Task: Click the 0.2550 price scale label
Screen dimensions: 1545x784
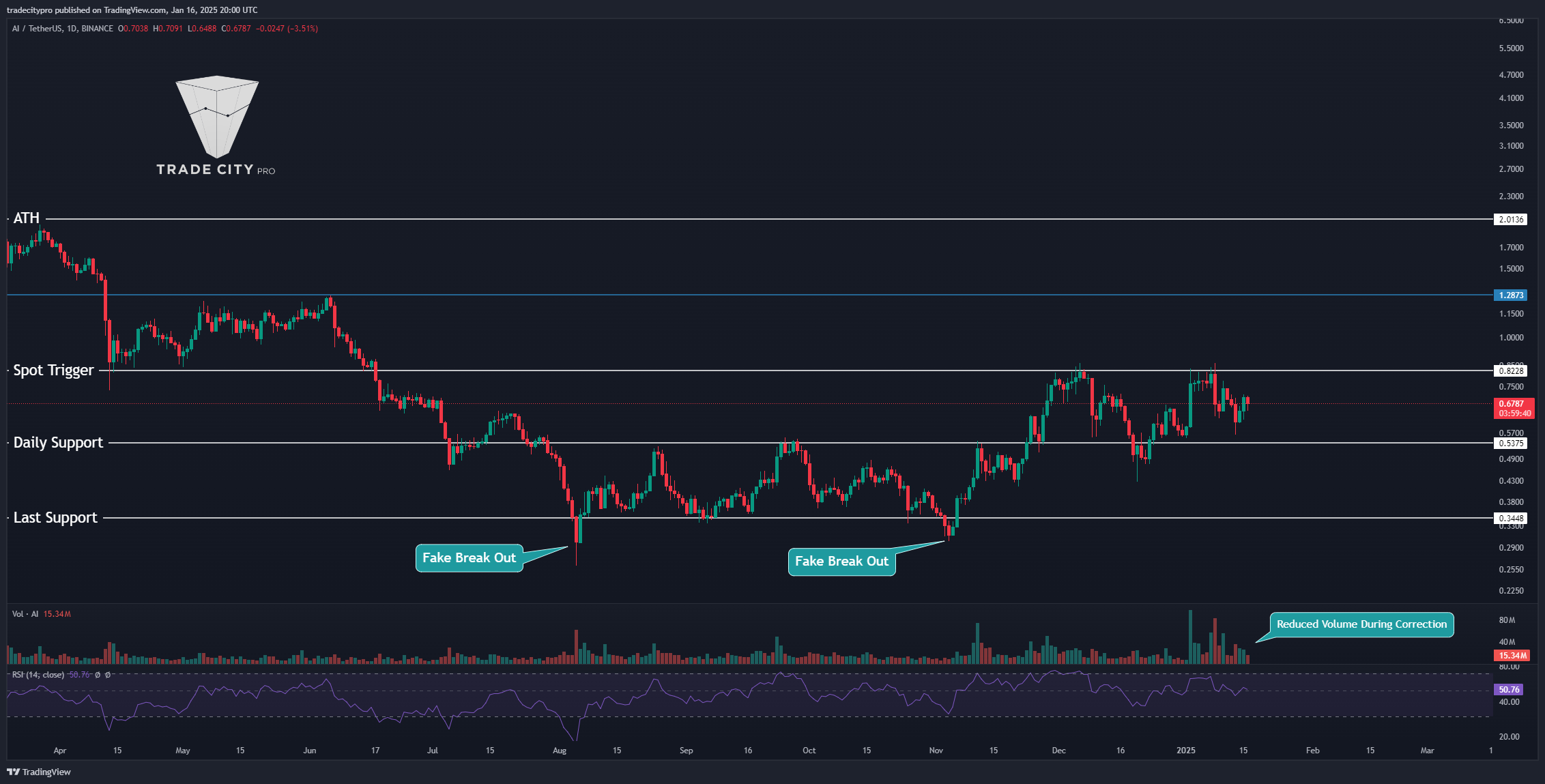Action: pos(1512,570)
